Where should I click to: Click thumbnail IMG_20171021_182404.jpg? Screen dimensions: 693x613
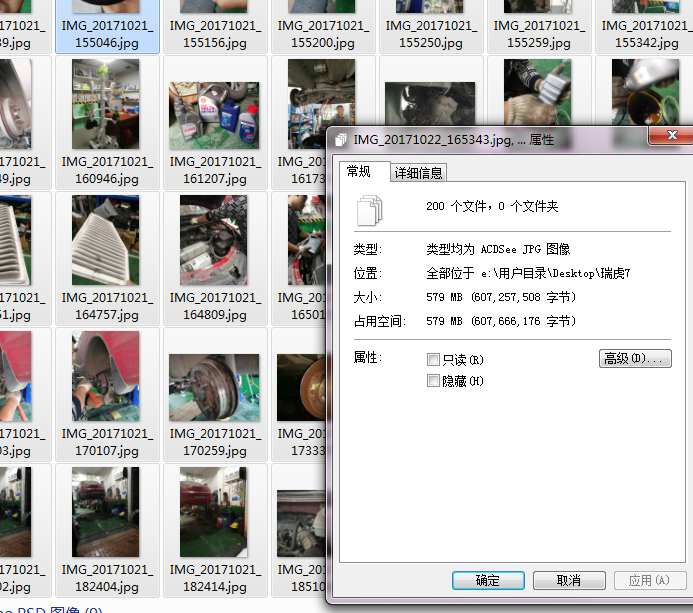106,512
